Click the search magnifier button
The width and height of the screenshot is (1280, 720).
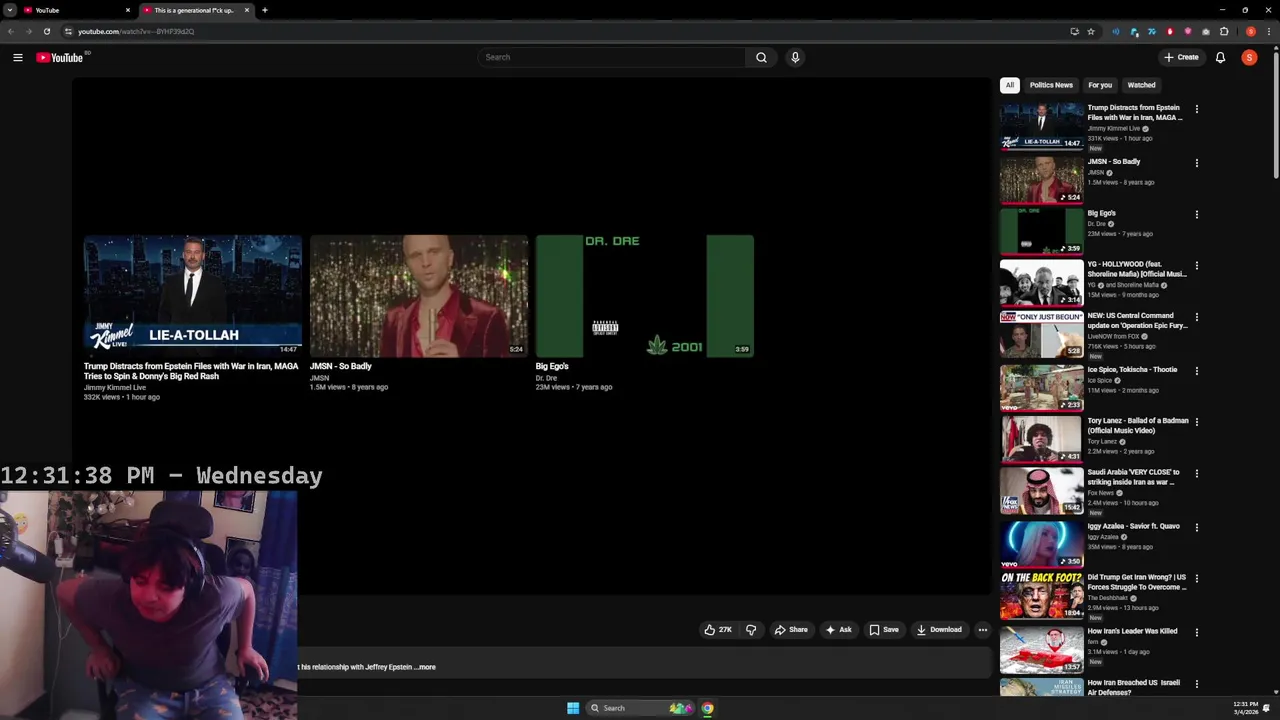(761, 57)
